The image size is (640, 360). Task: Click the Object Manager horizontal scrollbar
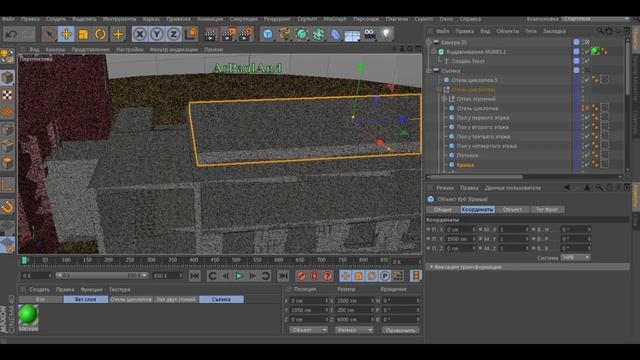pos(476,177)
